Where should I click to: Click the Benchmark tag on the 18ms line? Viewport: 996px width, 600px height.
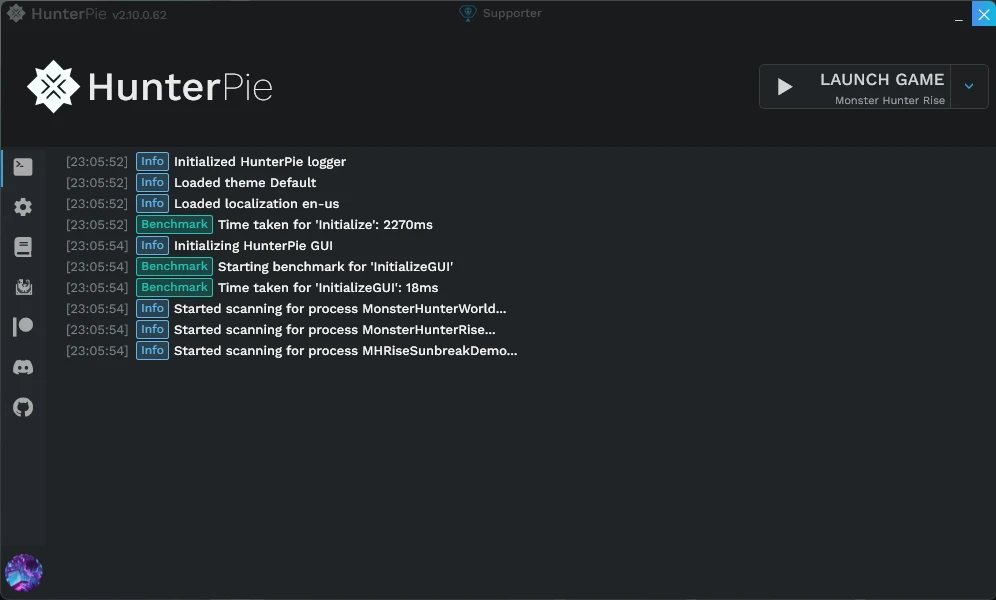(x=175, y=287)
